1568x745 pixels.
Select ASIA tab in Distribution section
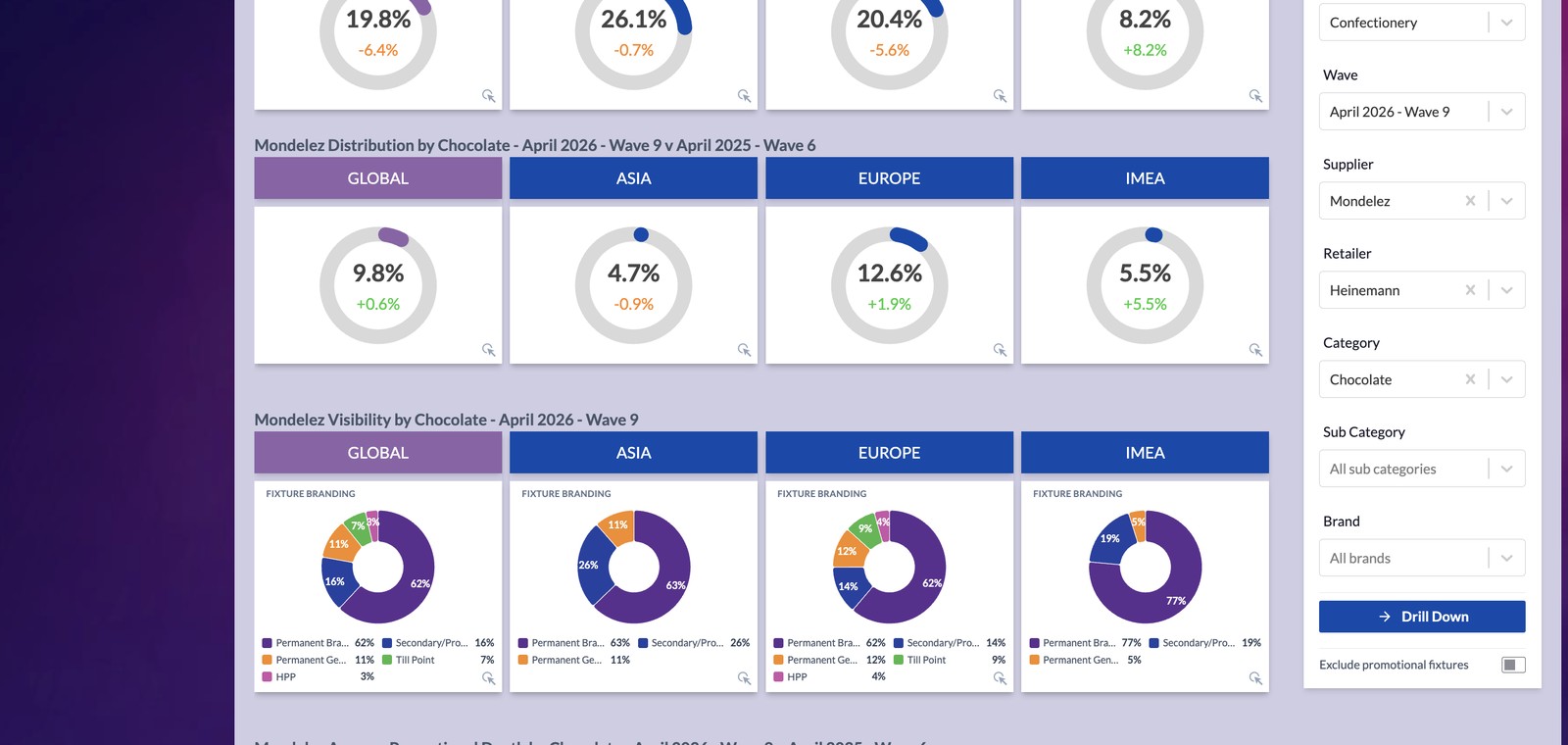click(633, 178)
